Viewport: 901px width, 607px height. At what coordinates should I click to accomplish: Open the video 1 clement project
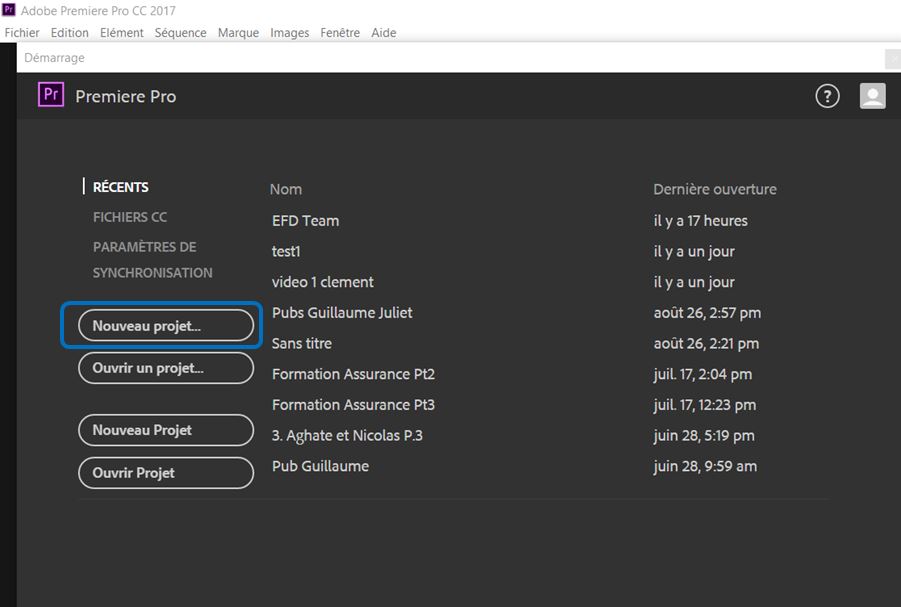tap(322, 282)
